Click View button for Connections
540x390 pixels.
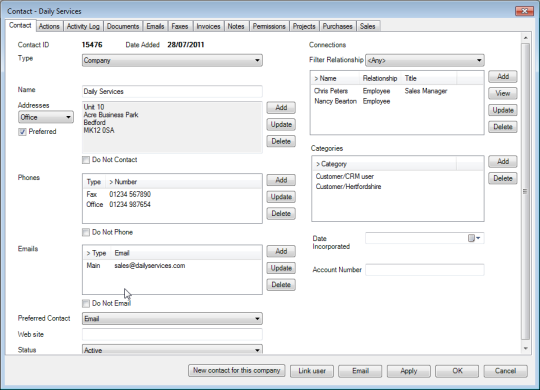[503, 93]
